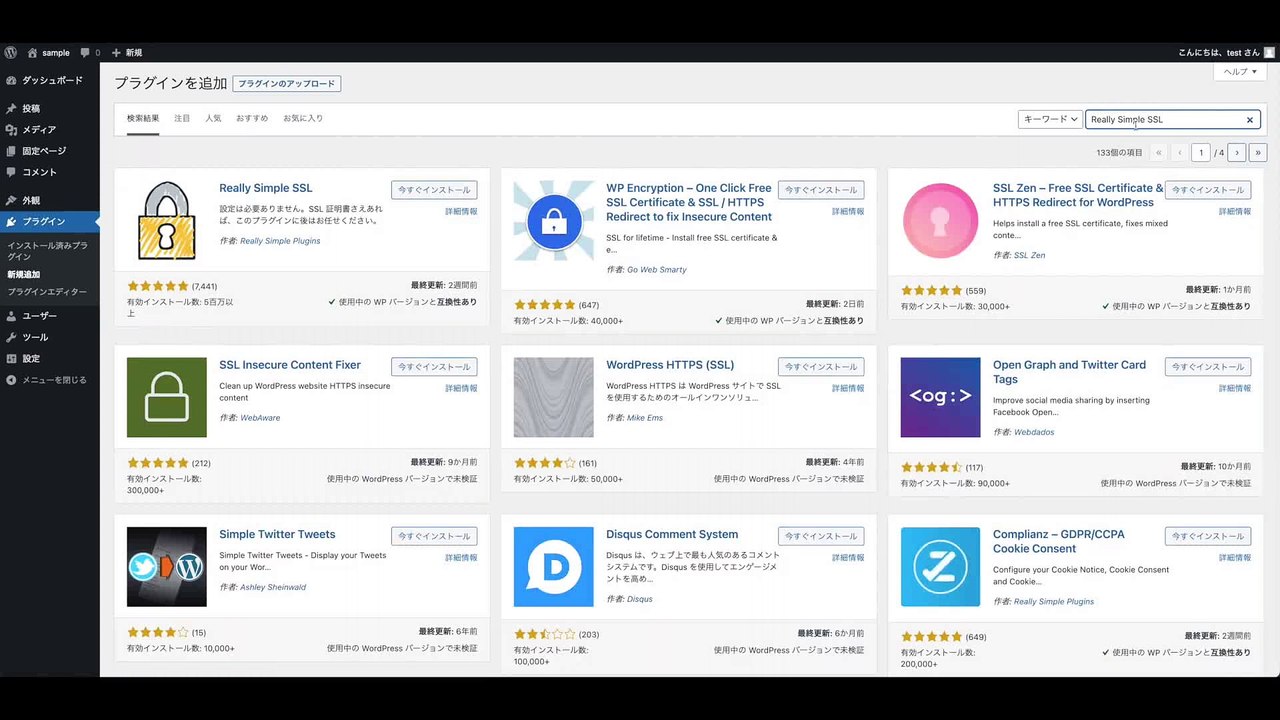Click WP Encryption plugin icon

tap(554, 220)
